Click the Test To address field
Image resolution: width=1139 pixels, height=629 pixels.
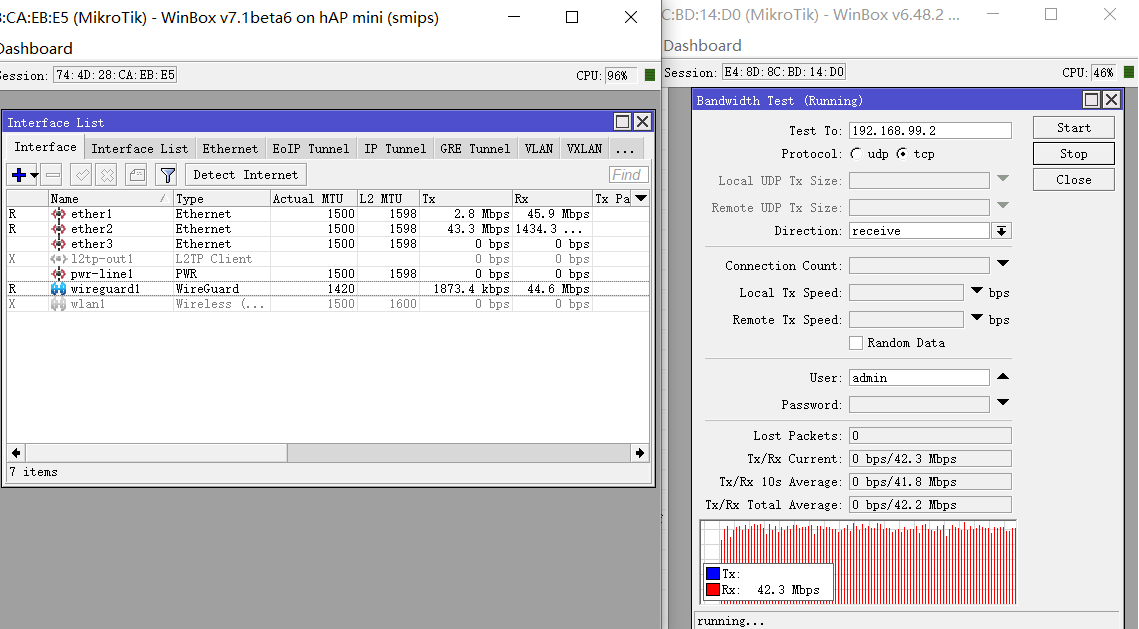coord(929,131)
